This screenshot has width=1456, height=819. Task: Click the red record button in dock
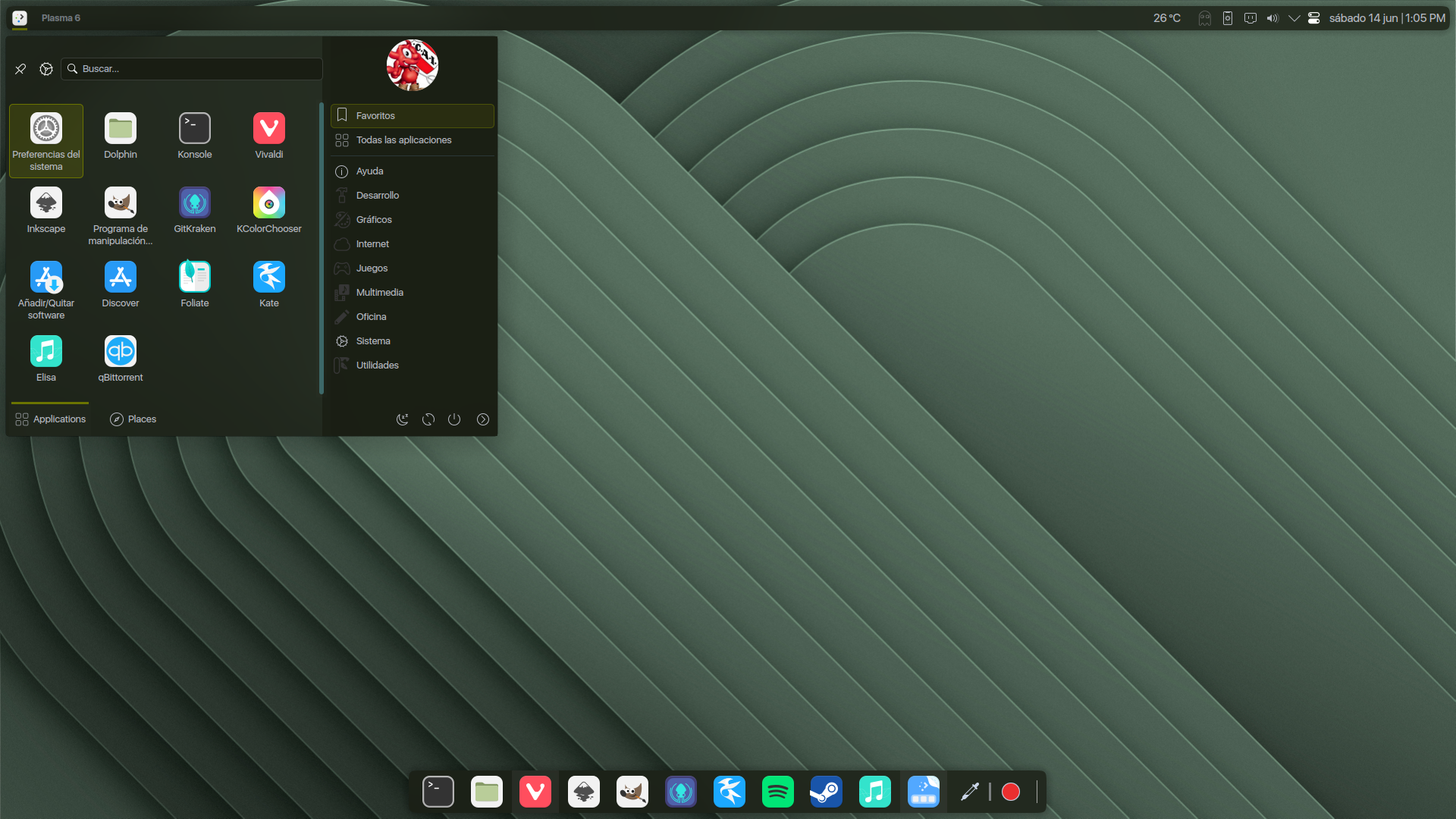point(1011,792)
